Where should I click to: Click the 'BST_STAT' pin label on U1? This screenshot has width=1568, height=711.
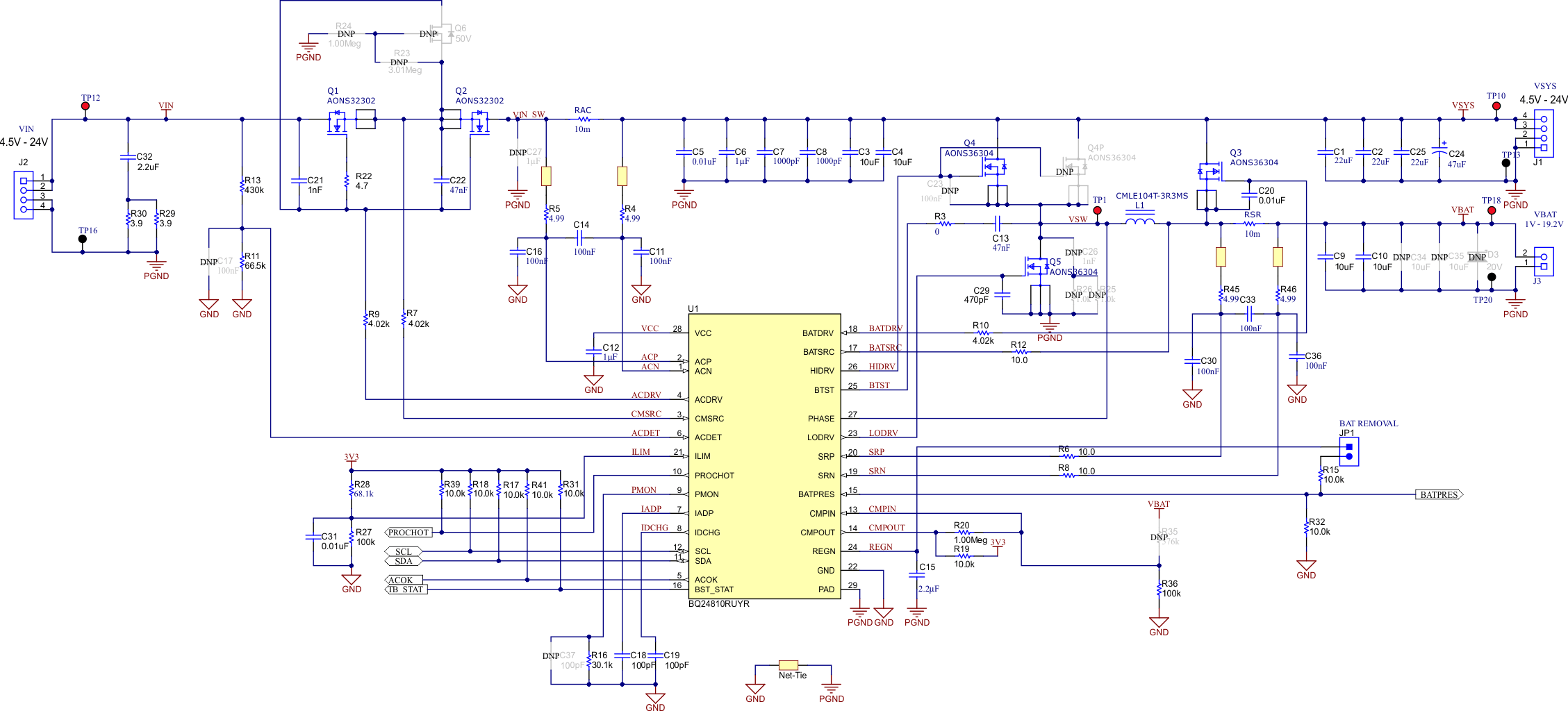pyautogui.click(x=714, y=589)
